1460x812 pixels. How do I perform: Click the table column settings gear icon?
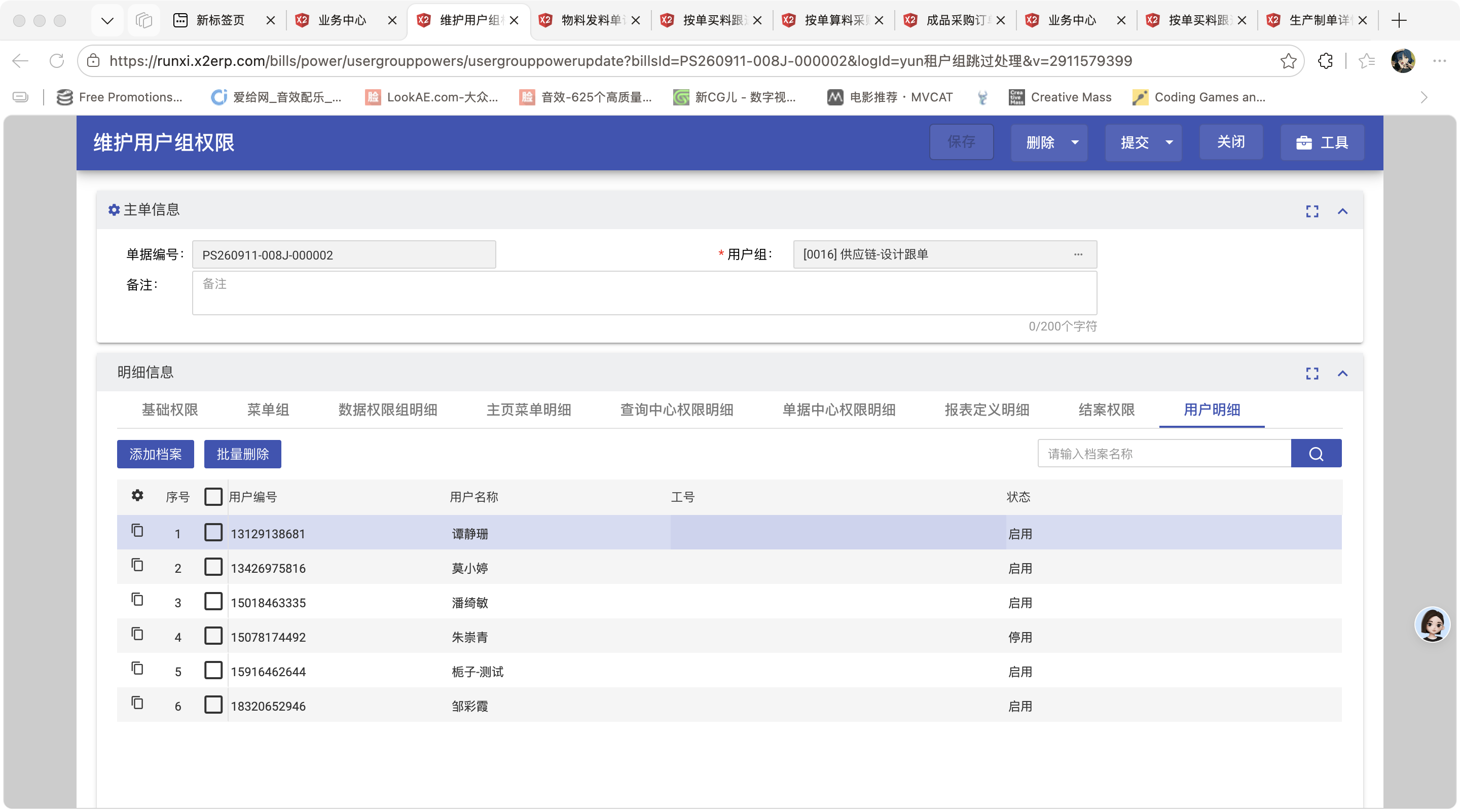click(x=137, y=496)
